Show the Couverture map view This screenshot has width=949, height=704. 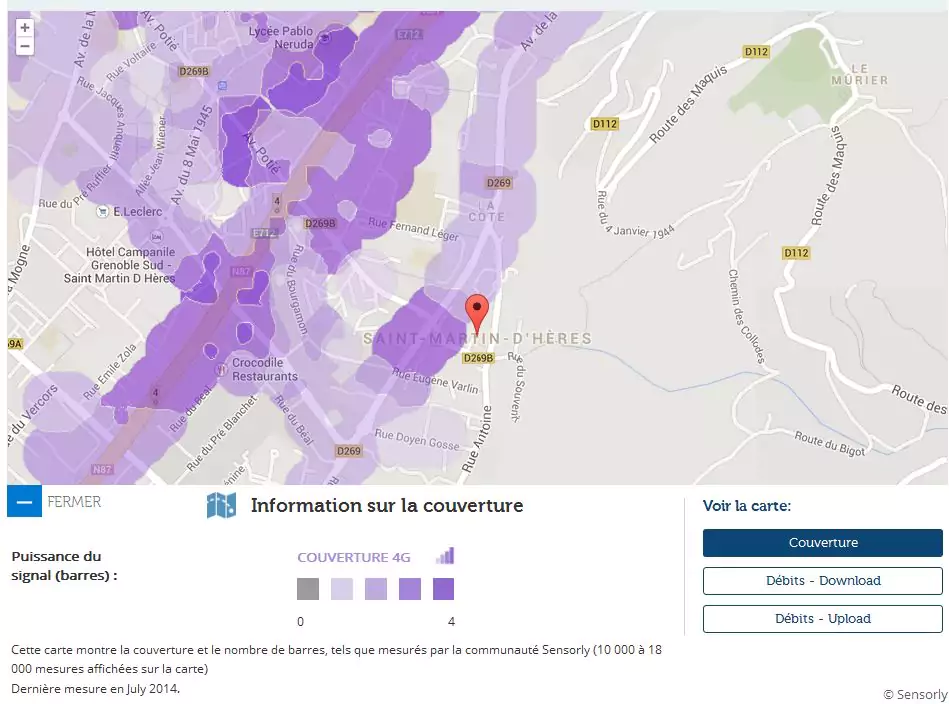coord(822,543)
